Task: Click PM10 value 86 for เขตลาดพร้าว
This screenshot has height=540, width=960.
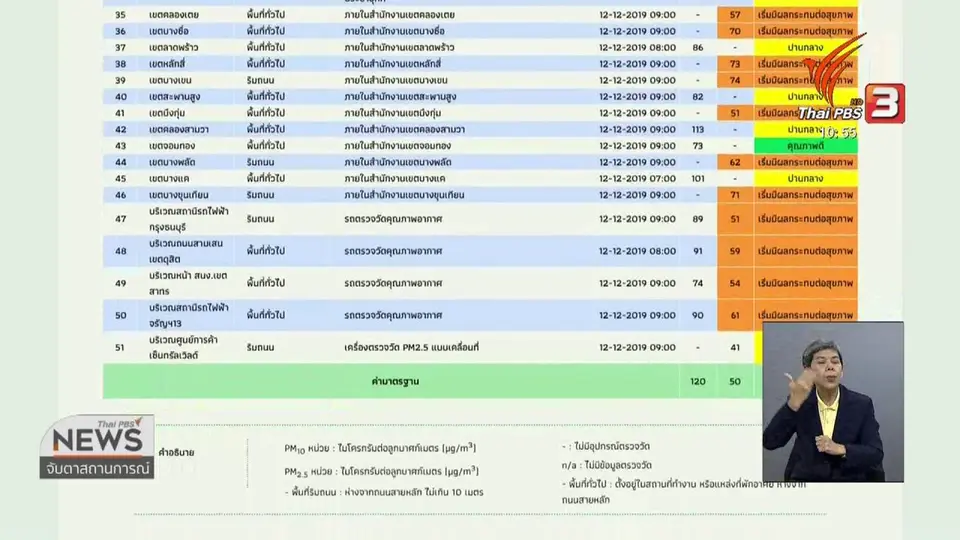Action: (x=697, y=48)
